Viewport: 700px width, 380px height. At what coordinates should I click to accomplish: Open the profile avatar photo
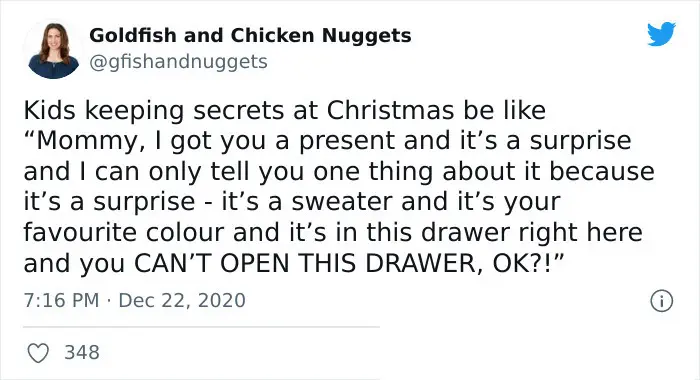(x=54, y=50)
